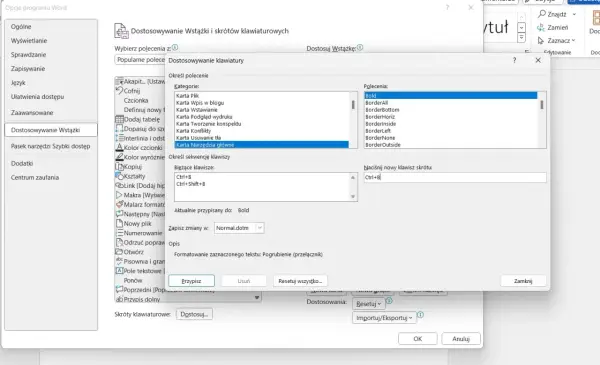Switch to the Zaawansowane options tab

click(51, 113)
